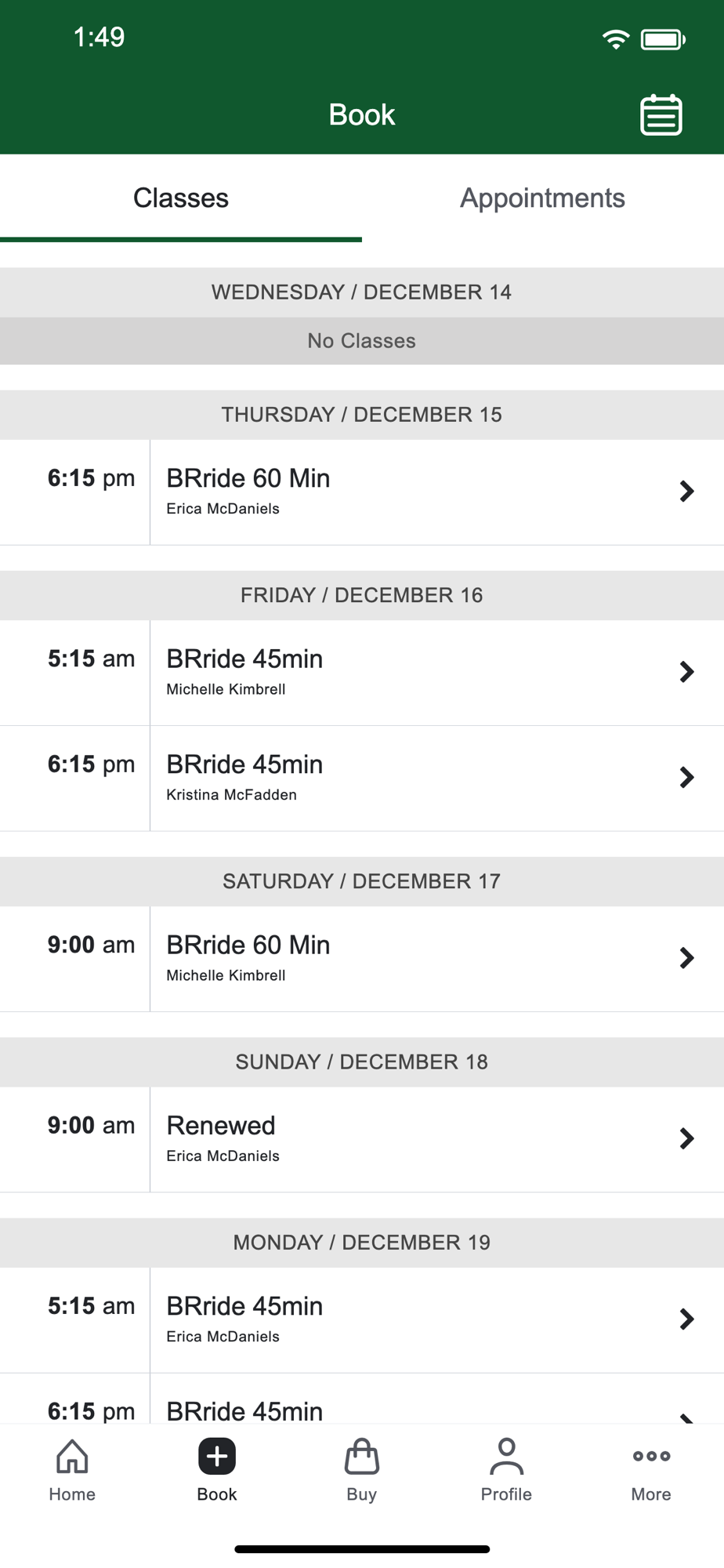Screen dimensions: 724x1568
Task: Expand Sunday Renewed class chevron
Action: 686,1138
